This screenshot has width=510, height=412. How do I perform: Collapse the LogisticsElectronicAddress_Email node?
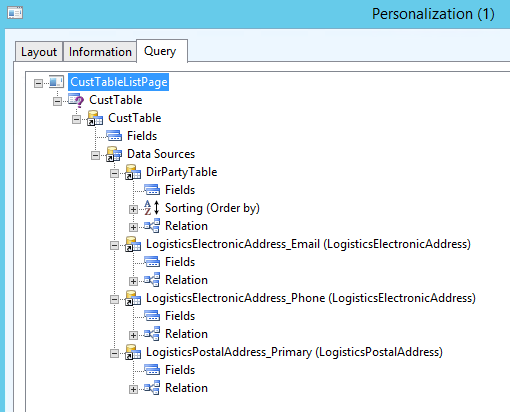click(x=114, y=245)
